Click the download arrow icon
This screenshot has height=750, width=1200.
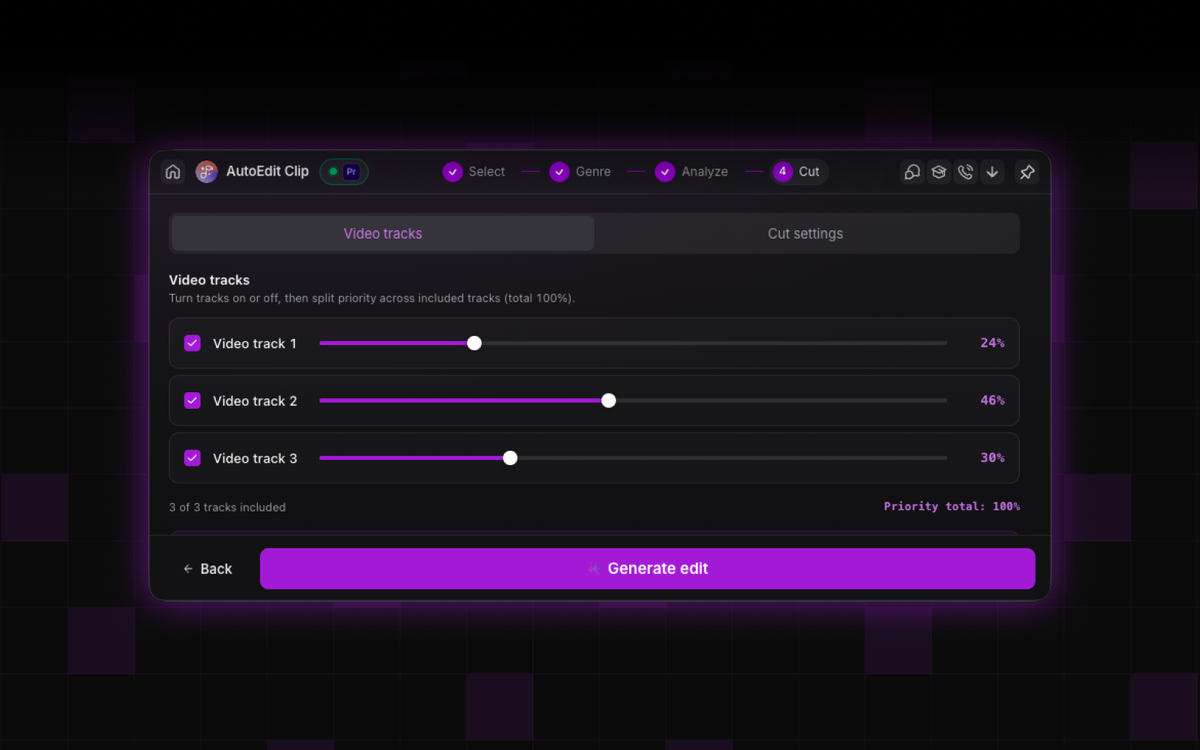point(992,172)
